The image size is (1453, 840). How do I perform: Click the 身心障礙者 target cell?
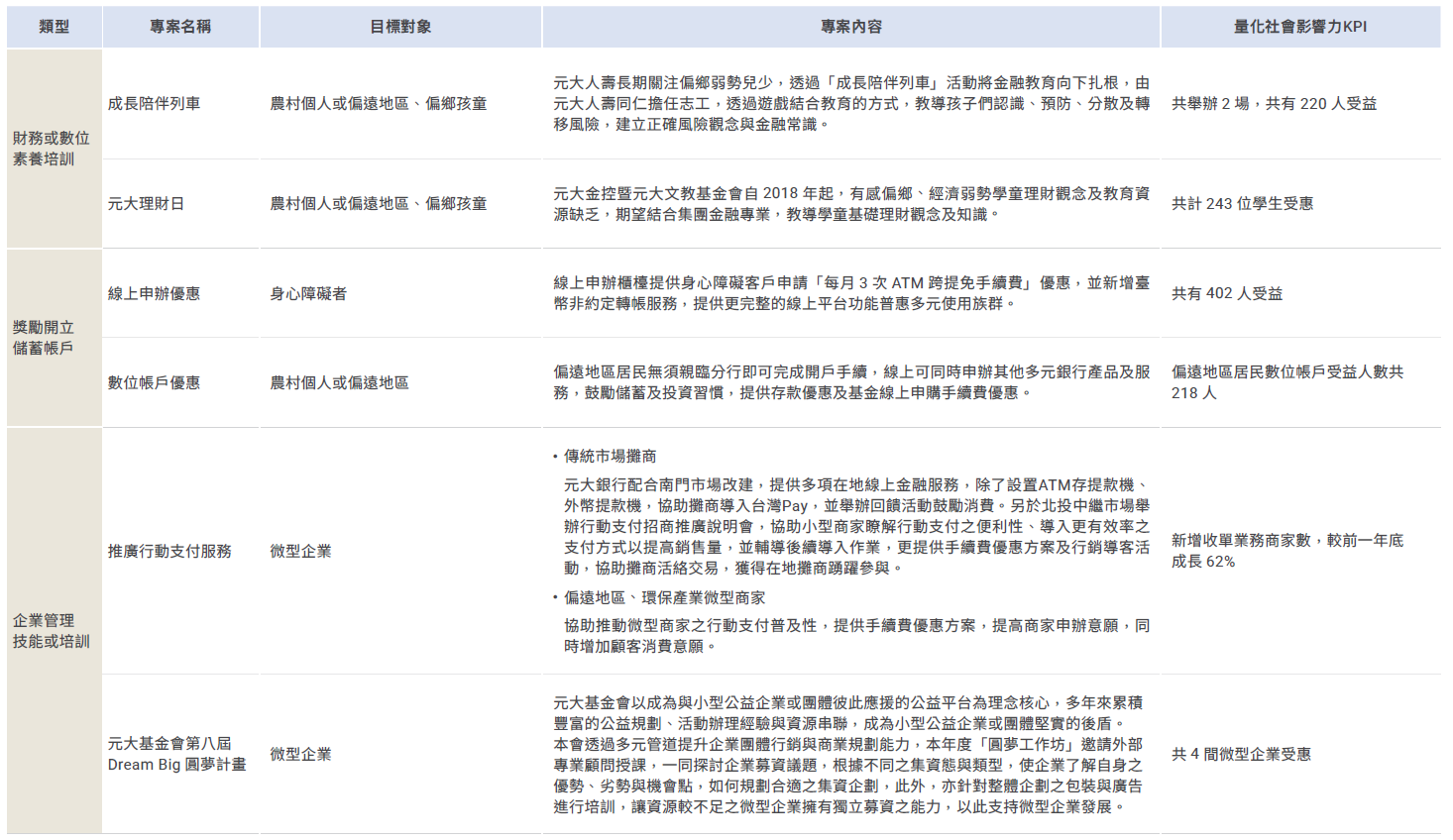click(x=308, y=293)
